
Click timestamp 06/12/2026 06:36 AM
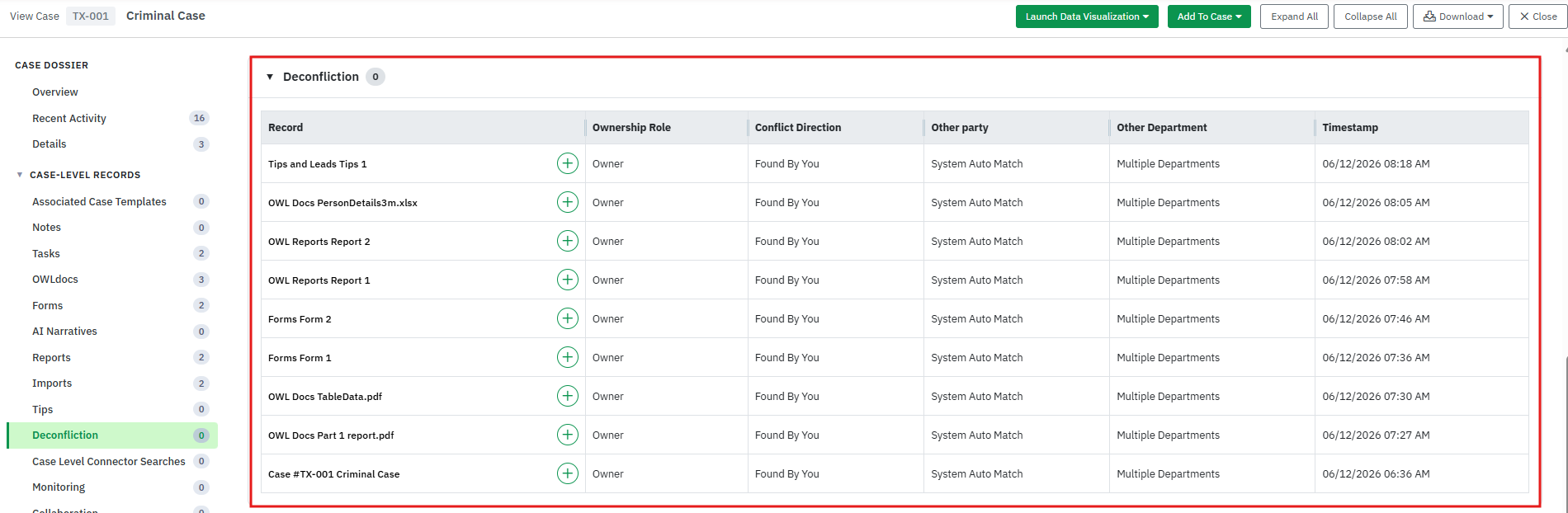[x=1377, y=474]
